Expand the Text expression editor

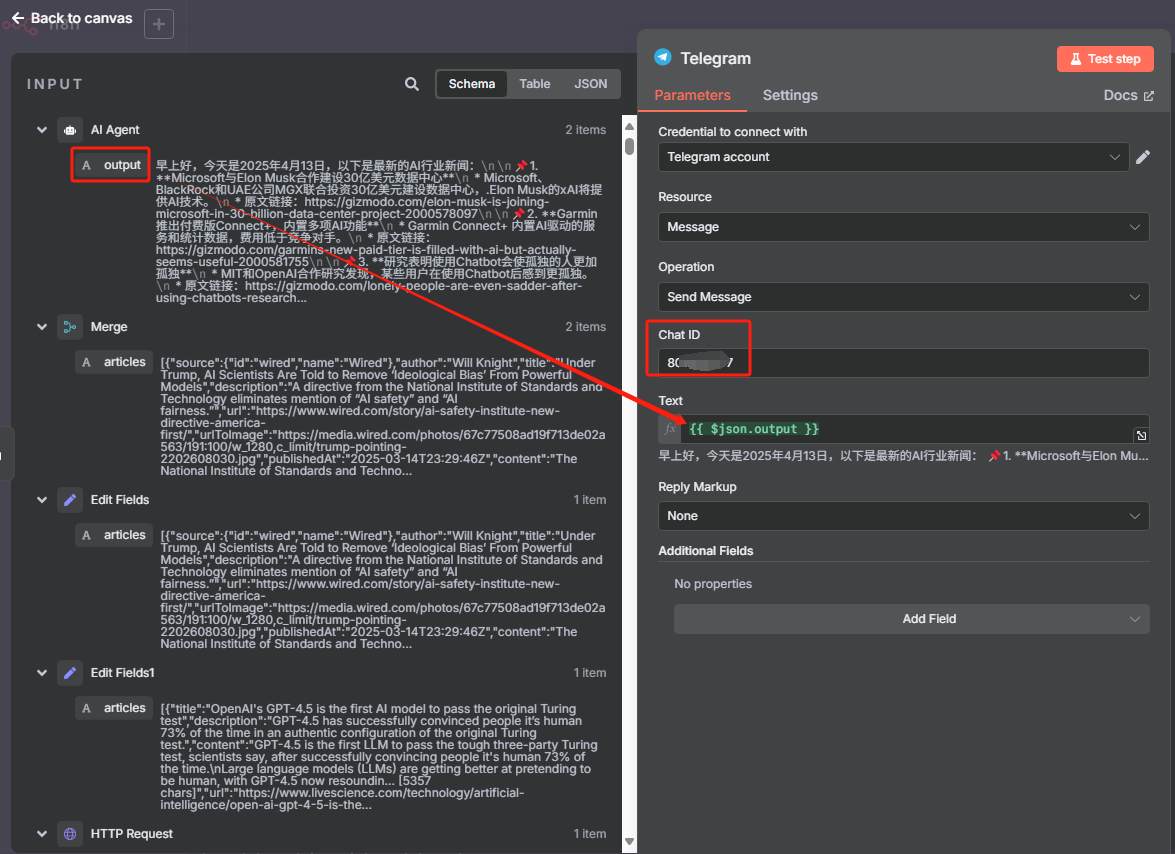(1141, 435)
